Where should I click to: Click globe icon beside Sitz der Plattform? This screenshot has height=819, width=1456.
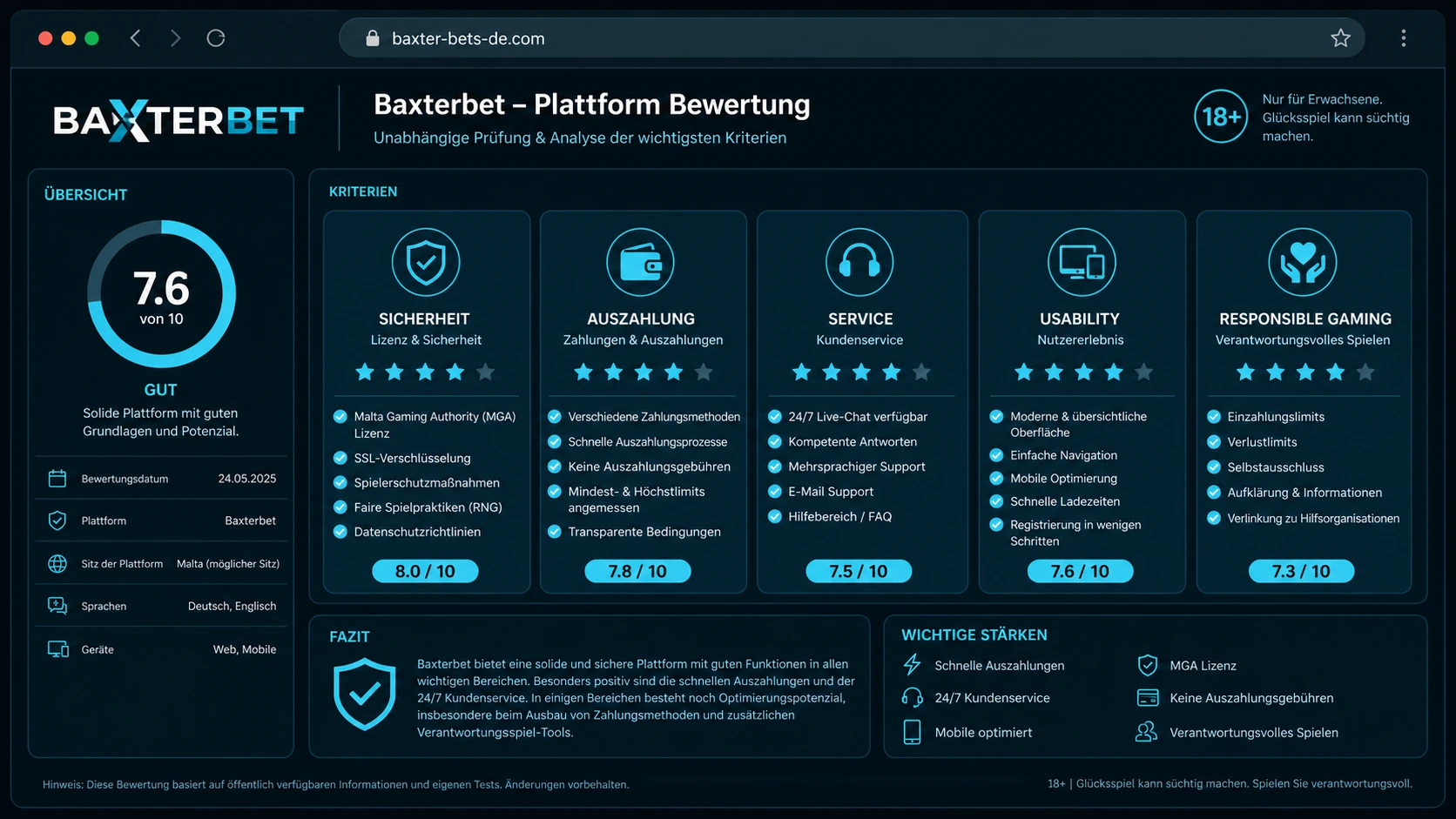[x=57, y=564]
